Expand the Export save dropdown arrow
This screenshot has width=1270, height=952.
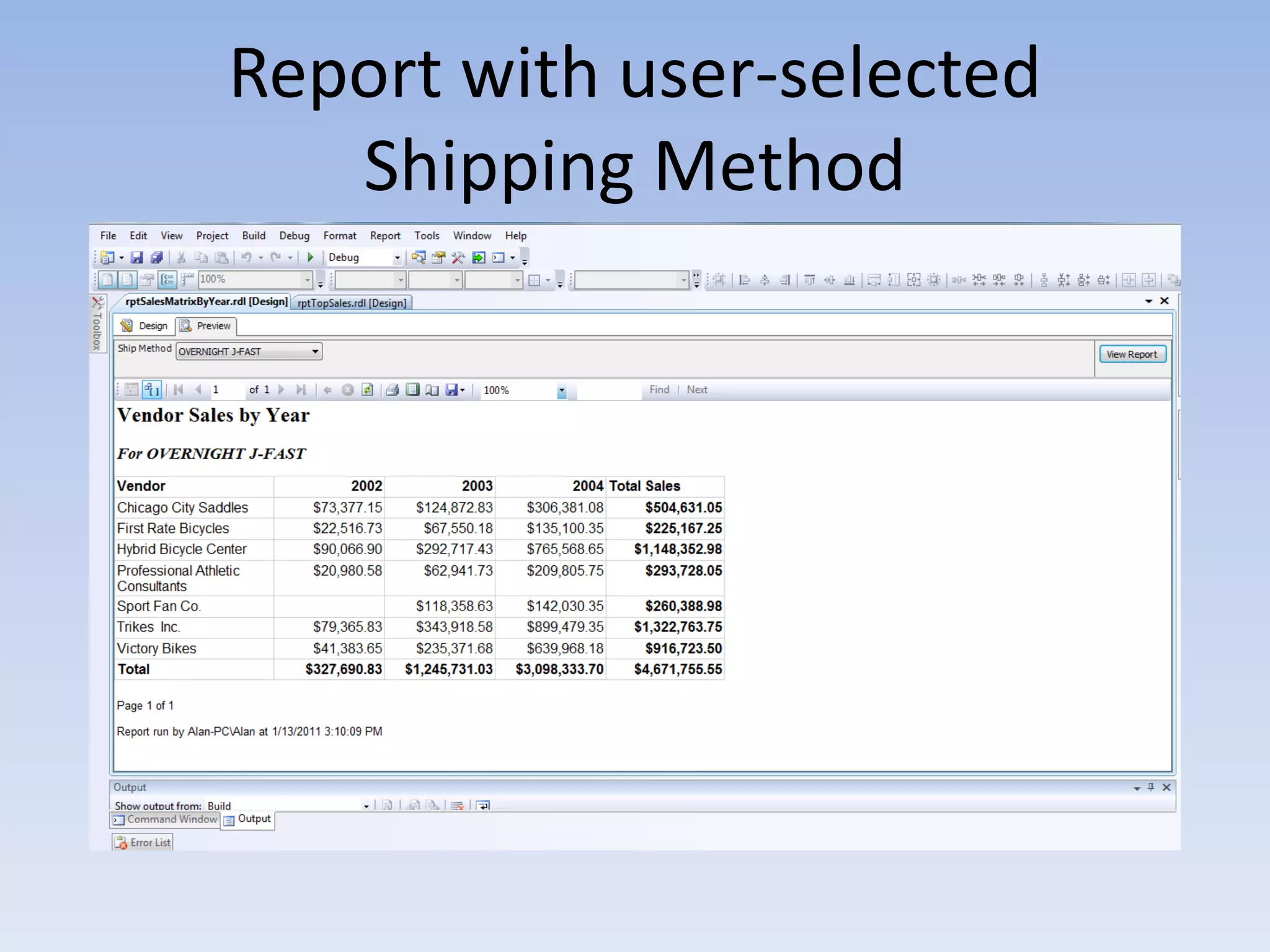click(463, 390)
